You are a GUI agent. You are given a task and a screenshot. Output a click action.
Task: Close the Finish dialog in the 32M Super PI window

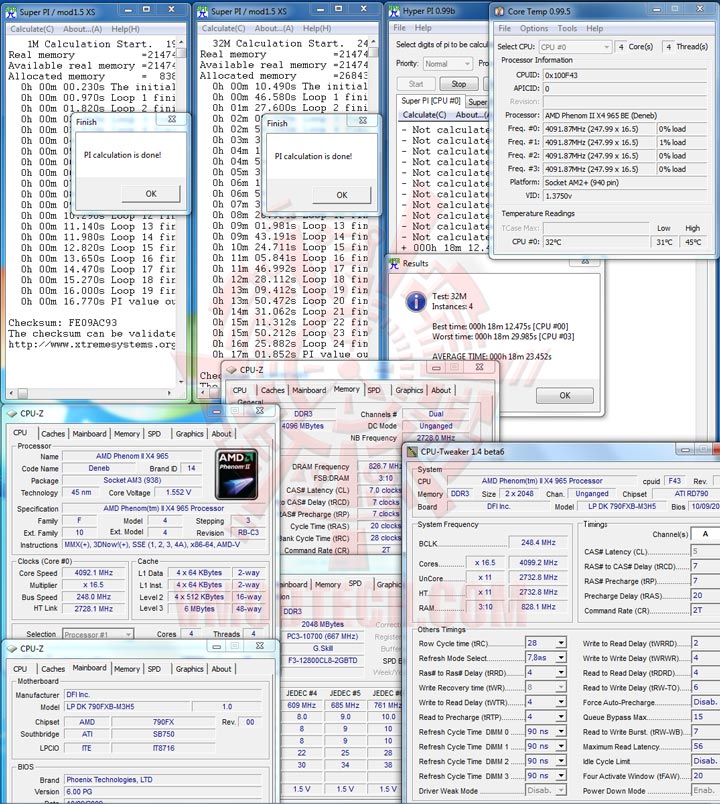point(363,120)
